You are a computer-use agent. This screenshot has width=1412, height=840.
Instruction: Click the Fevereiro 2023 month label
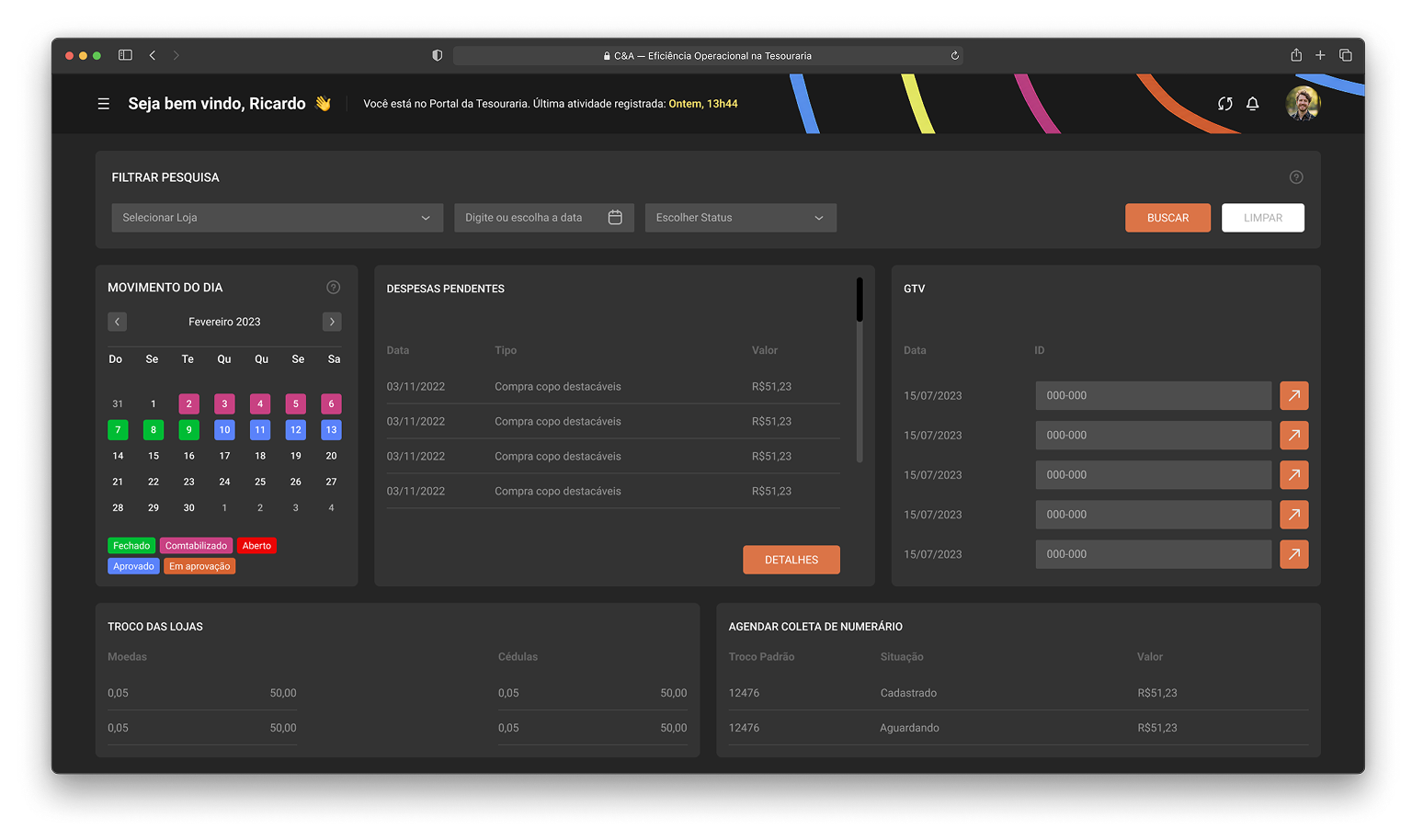[224, 322]
